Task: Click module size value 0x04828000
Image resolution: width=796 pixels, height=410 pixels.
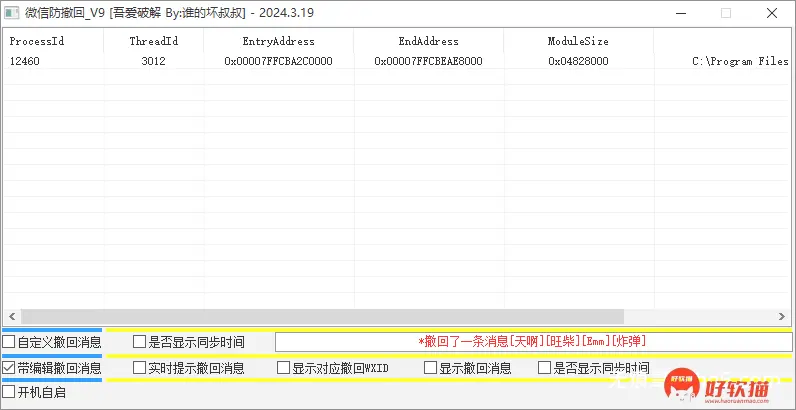Action: [x=578, y=61]
